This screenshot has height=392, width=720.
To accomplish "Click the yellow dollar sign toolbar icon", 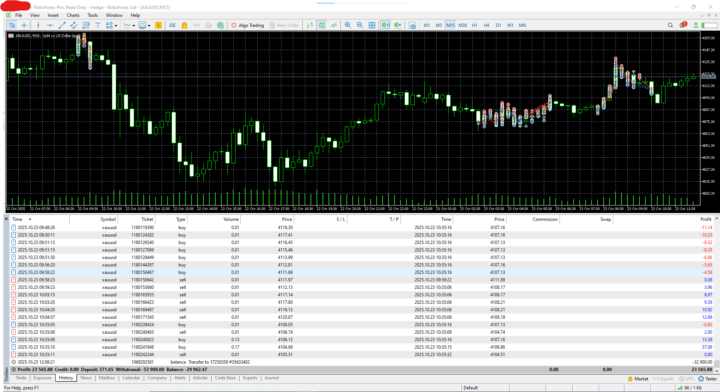I will point(158,25).
